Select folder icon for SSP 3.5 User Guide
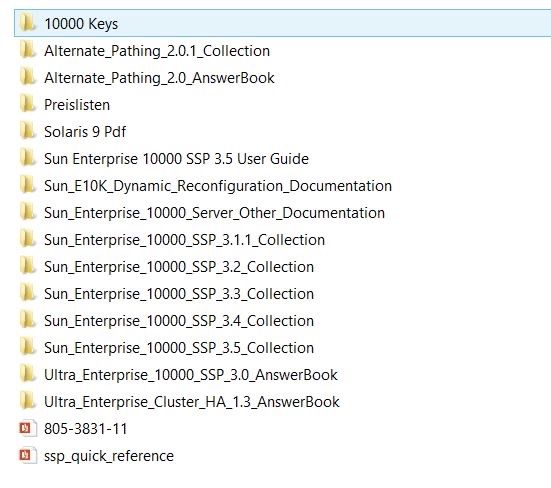The width and height of the screenshot is (551, 488). click(x=27, y=158)
